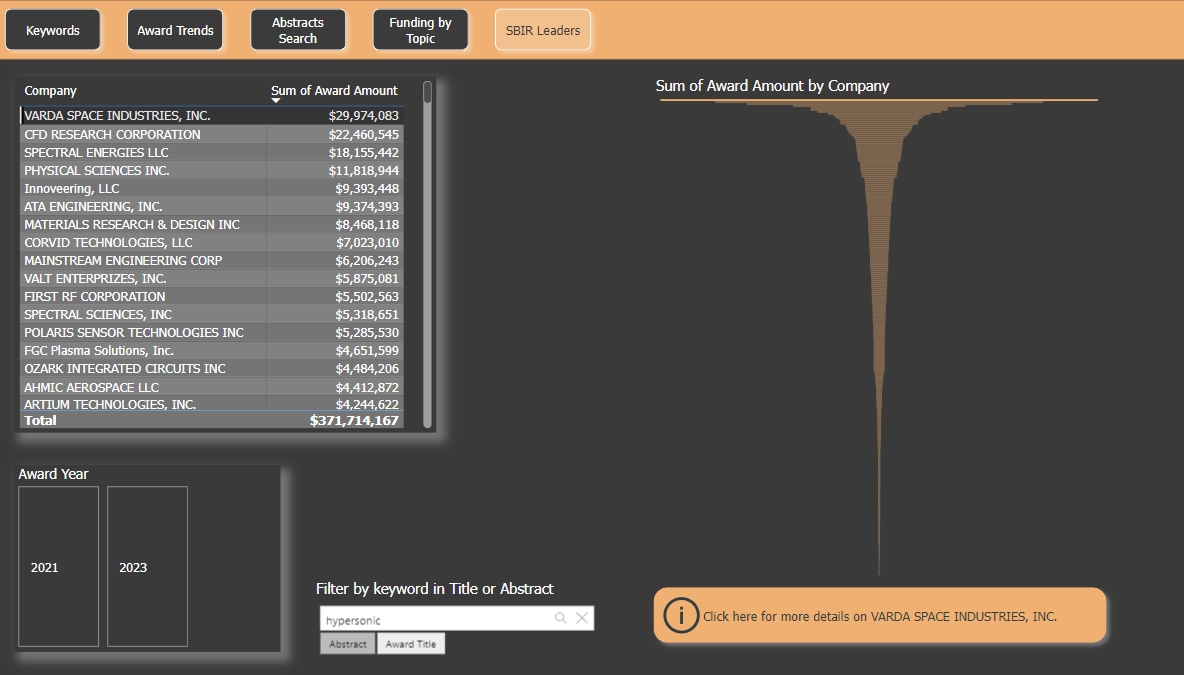Open more details on VARDA SPACE INDUSTRIES
The image size is (1184, 675).
click(x=880, y=615)
